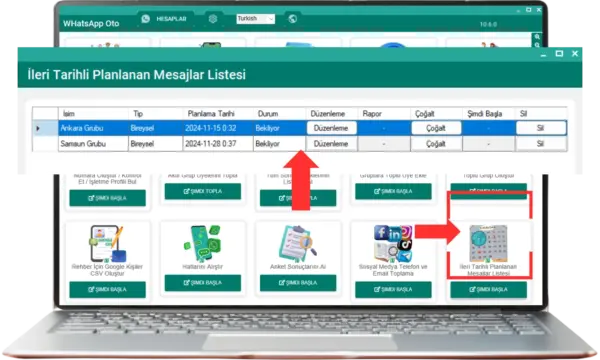Click the Sosyal Medya social logos icon

[x=393, y=243]
